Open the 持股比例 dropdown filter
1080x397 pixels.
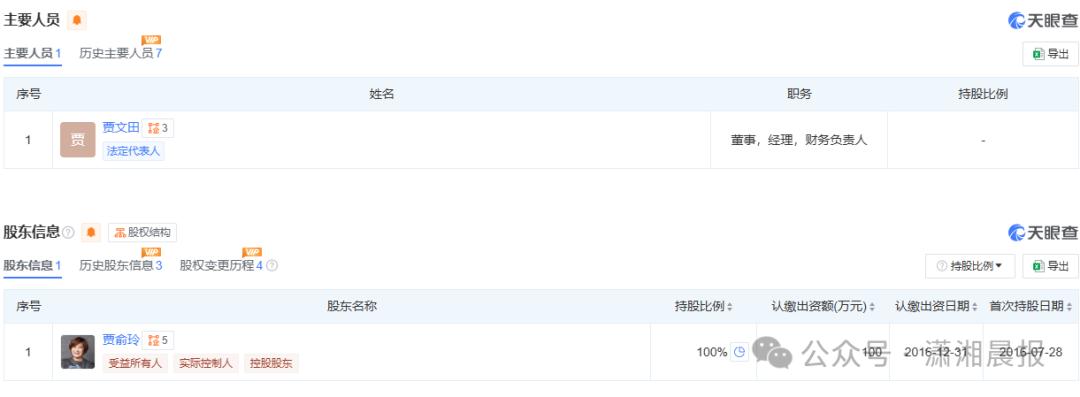[x=970, y=266]
